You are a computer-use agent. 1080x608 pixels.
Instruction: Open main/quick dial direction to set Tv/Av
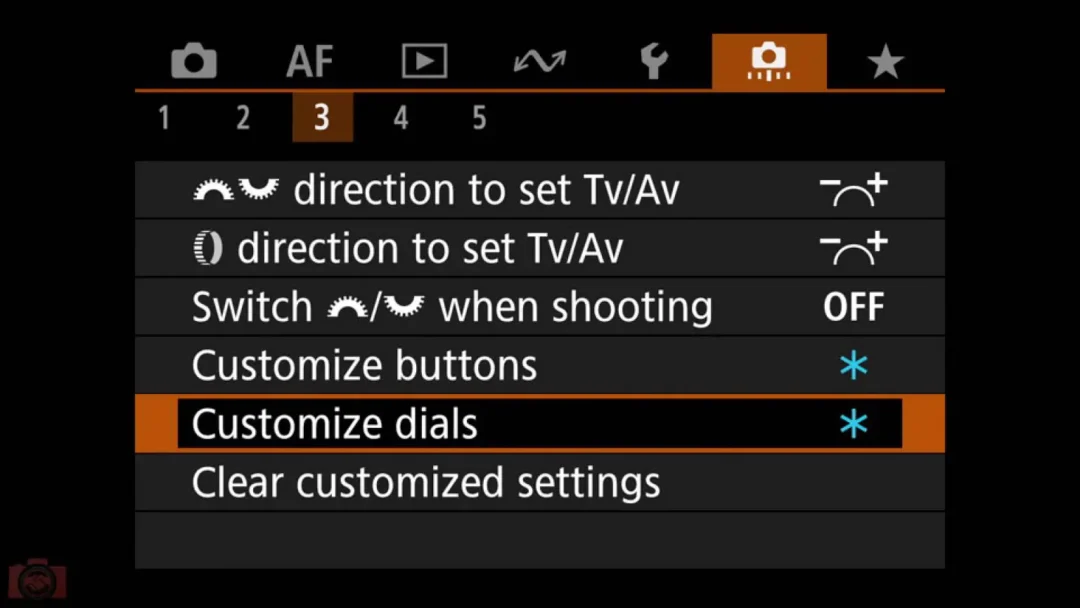[539, 189]
